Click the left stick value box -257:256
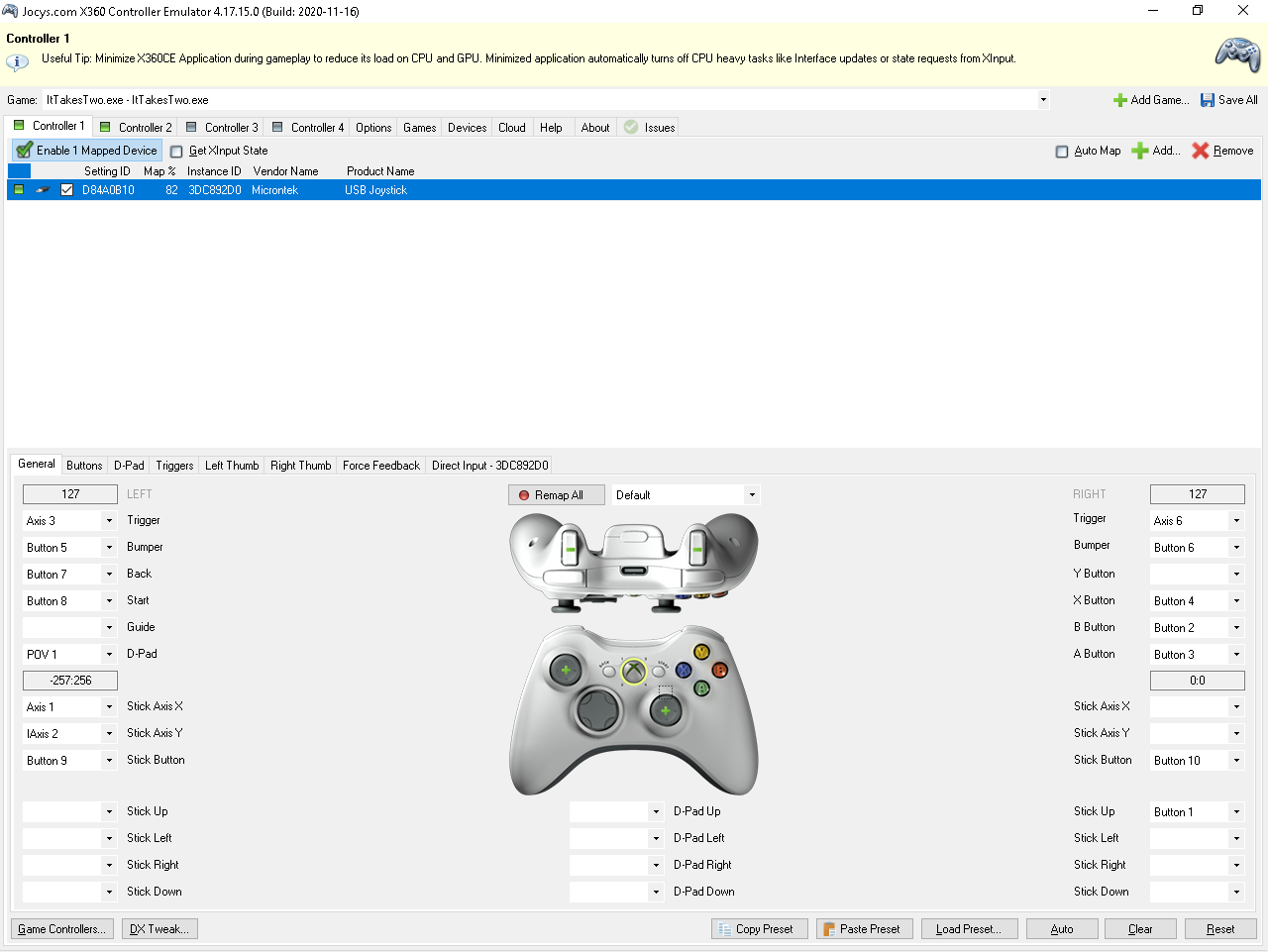The image size is (1268, 952). tap(70, 681)
